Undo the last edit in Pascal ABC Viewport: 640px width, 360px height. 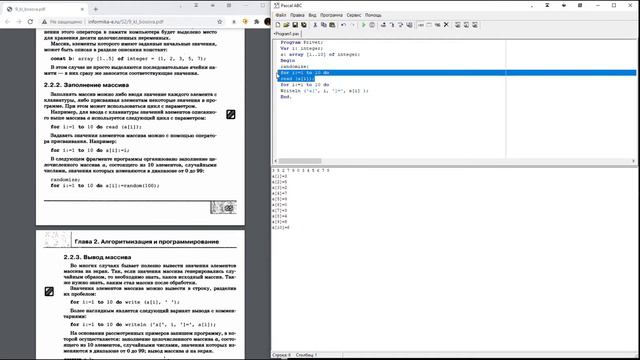tap(343, 25)
